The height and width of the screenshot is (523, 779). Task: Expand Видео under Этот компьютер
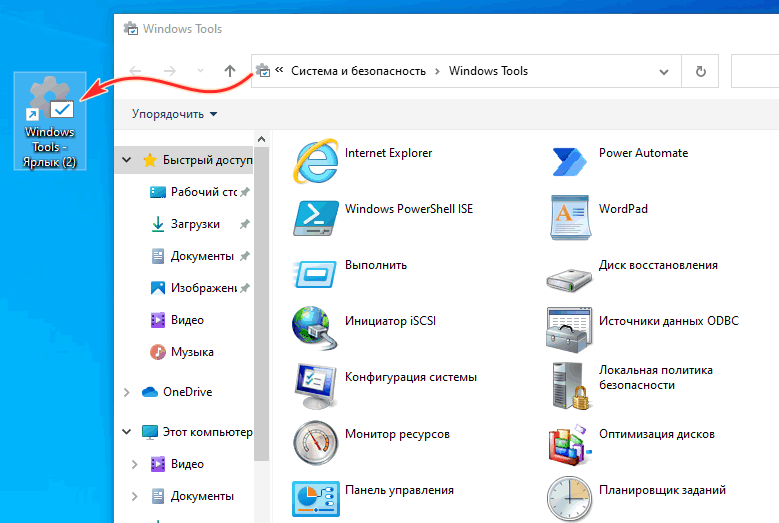135,464
